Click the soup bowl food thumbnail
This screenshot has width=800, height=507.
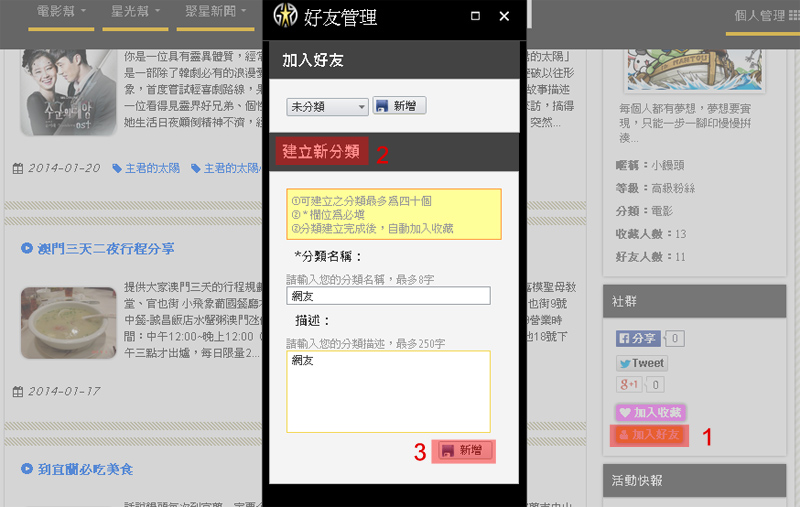[x=69, y=323]
